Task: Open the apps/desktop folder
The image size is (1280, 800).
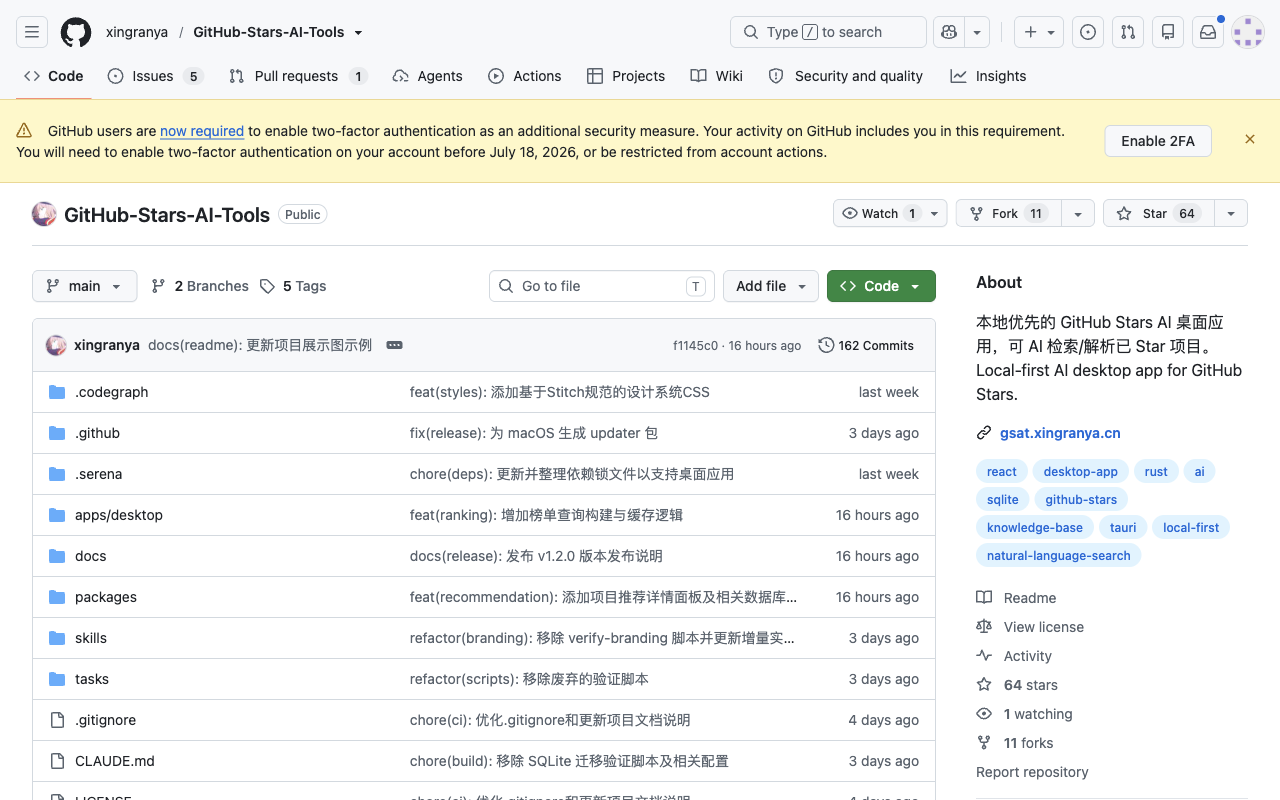Action: 119,515
